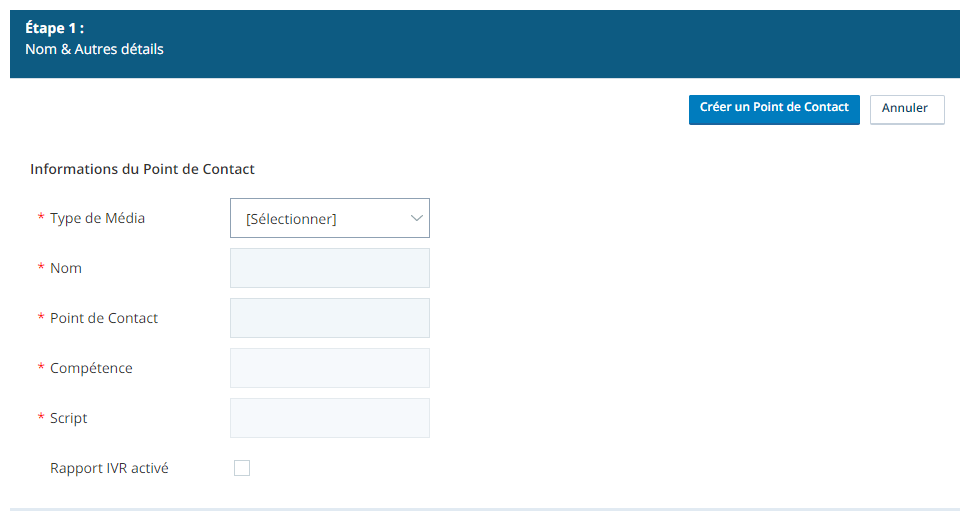Select the Étape 1 step header

coord(55,28)
